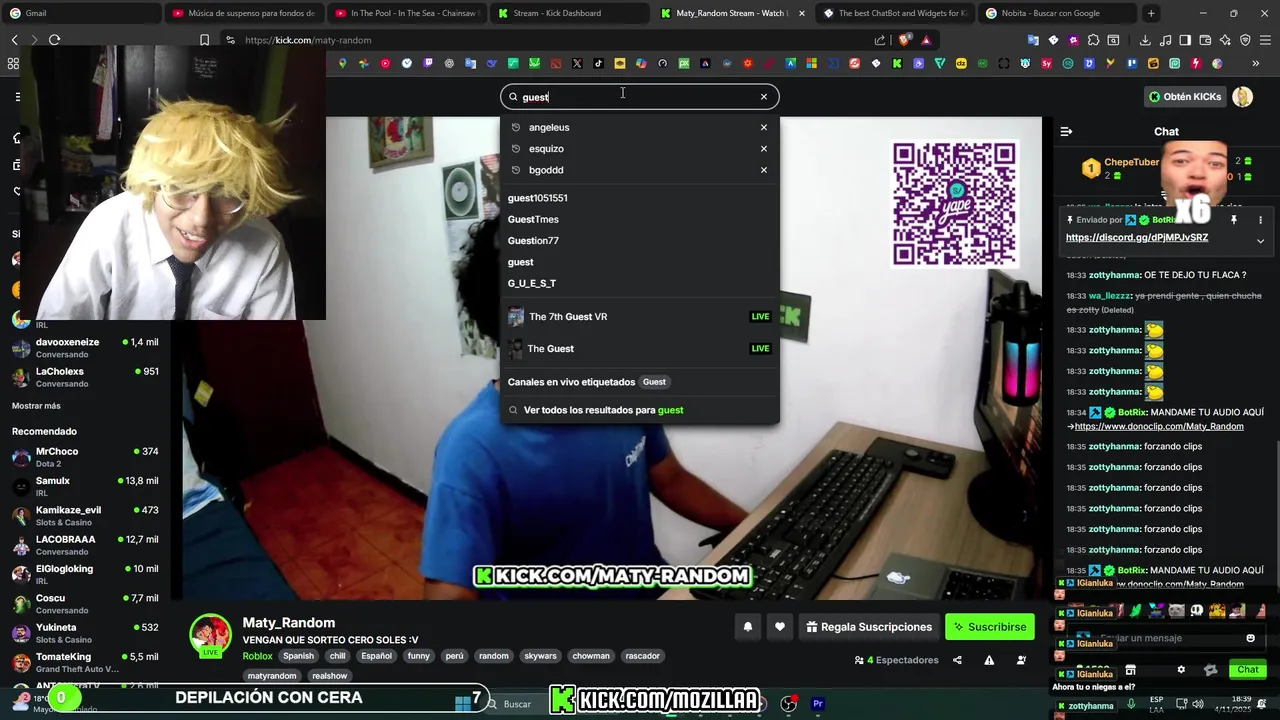
Task: Select the Spanish tag
Action: point(298,656)
